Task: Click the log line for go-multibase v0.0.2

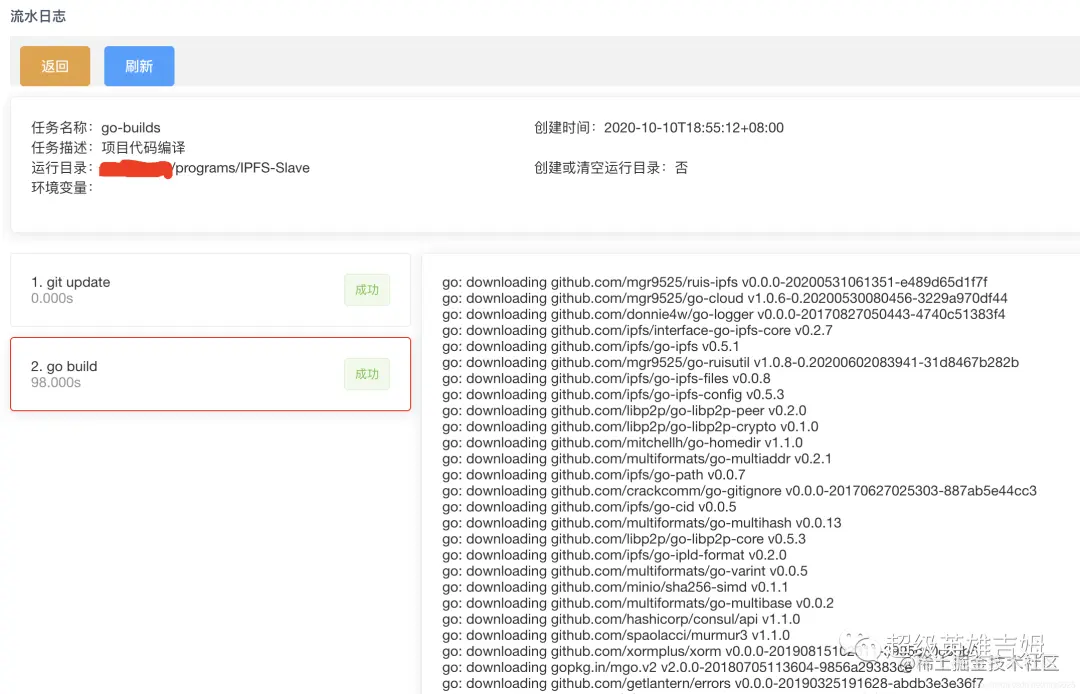Action: 638,603
